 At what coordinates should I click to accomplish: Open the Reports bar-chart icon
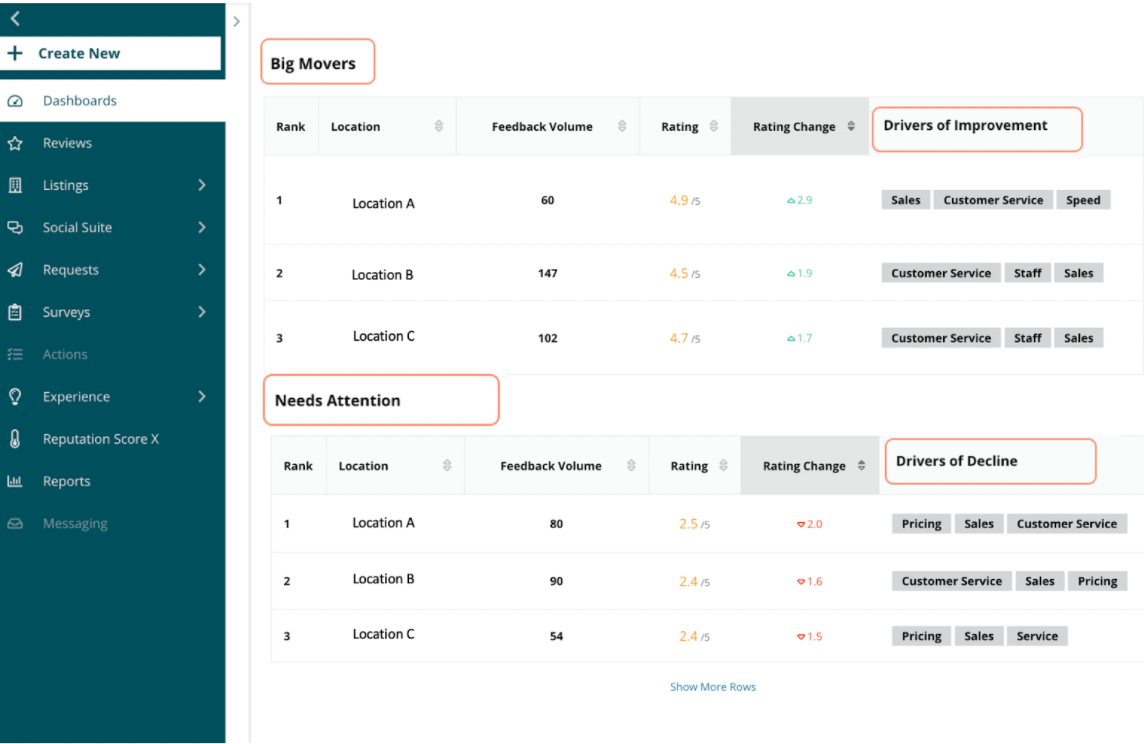(17, 481)
